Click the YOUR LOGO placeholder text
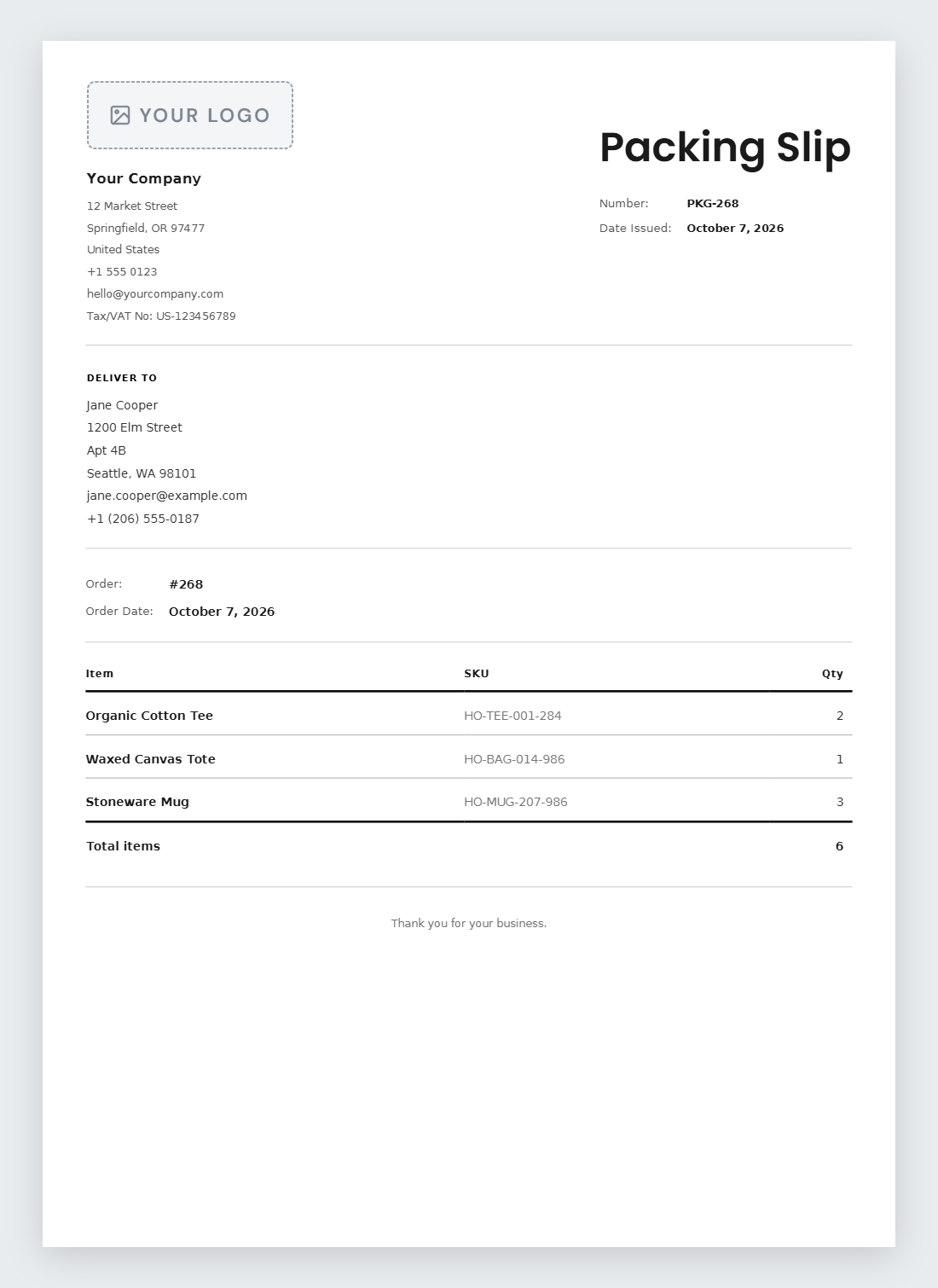 pos(205,115)
